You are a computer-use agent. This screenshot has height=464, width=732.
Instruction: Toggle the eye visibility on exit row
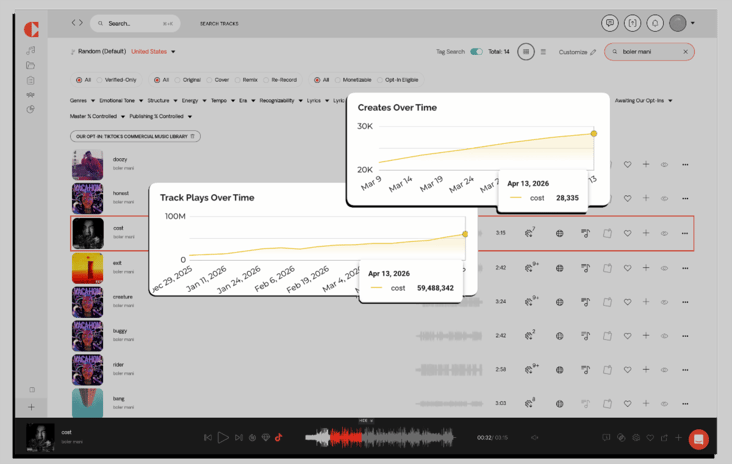664,268
